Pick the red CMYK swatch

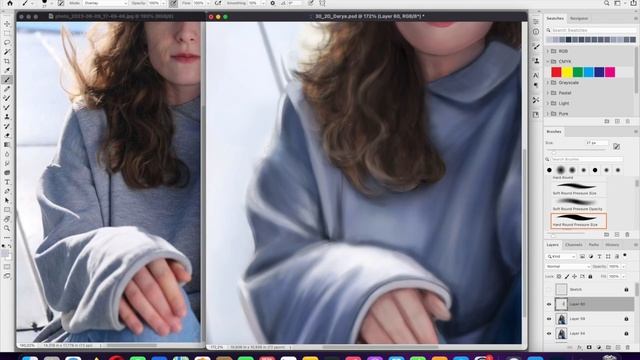pos(556,72)
